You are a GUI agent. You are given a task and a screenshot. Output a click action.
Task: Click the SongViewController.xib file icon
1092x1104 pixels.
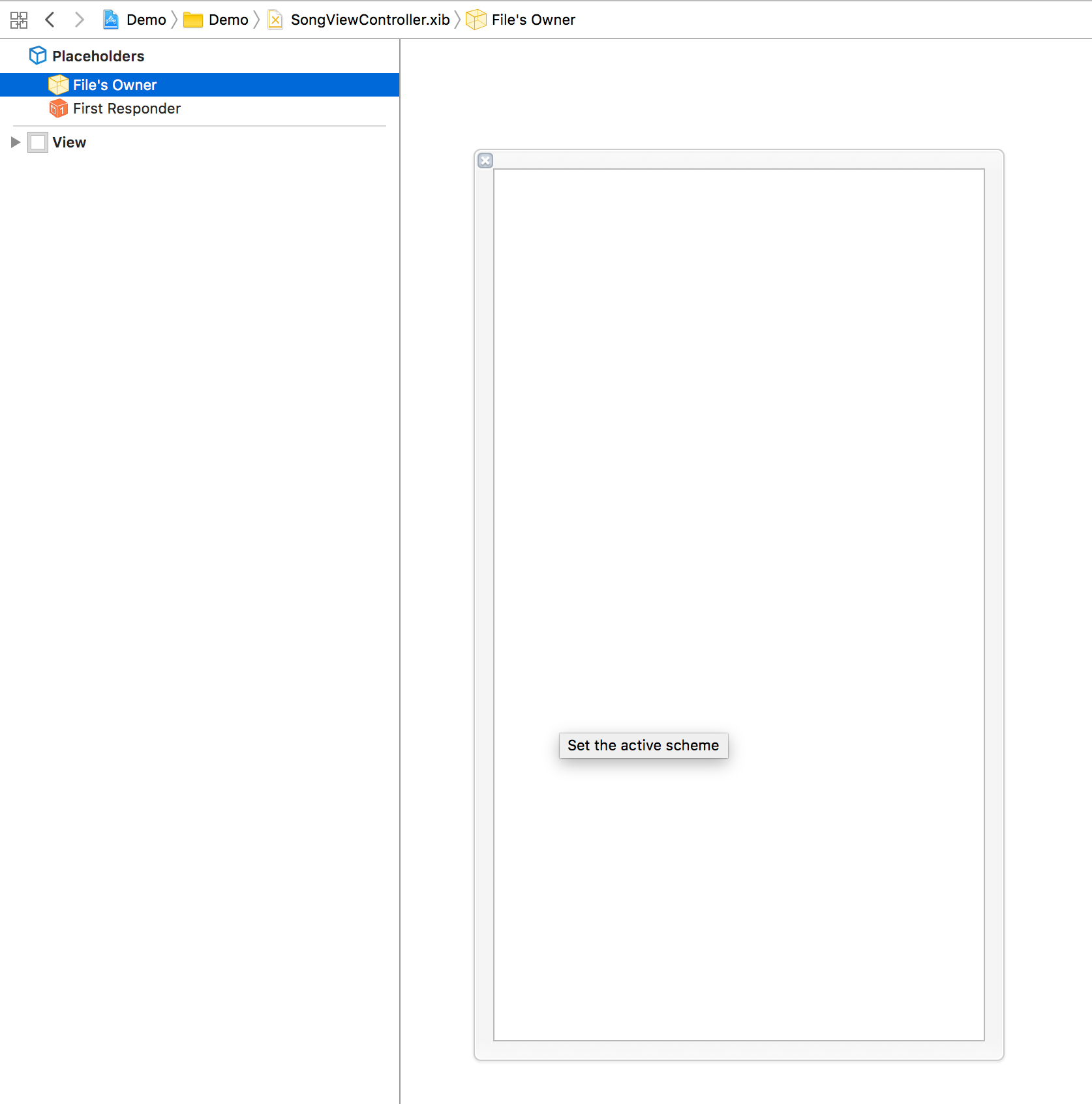275,20
